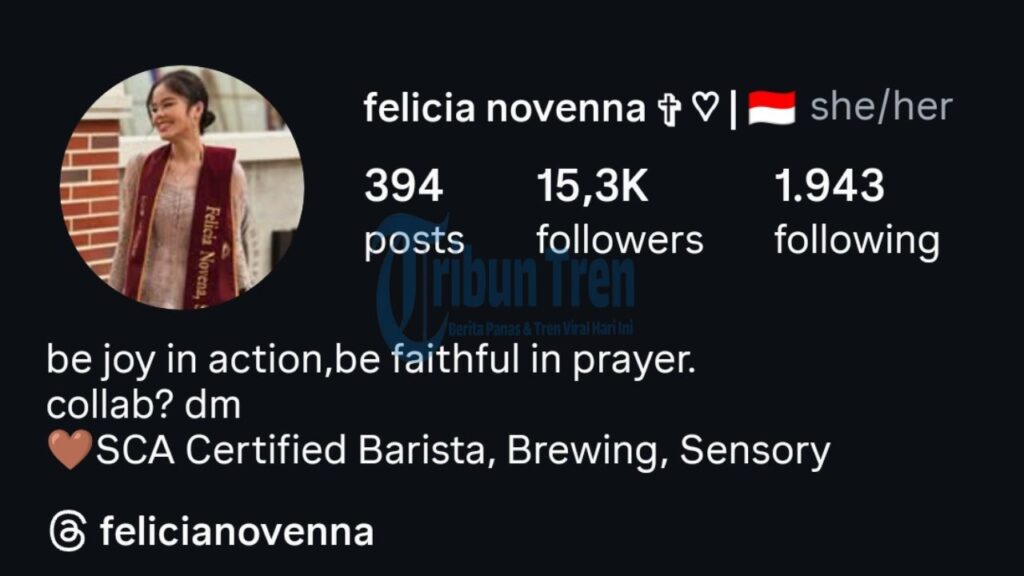Select the SCA Certified Barista bio line
The width and height of the screenshot is (1024, 576).
[x=439, y=451]
